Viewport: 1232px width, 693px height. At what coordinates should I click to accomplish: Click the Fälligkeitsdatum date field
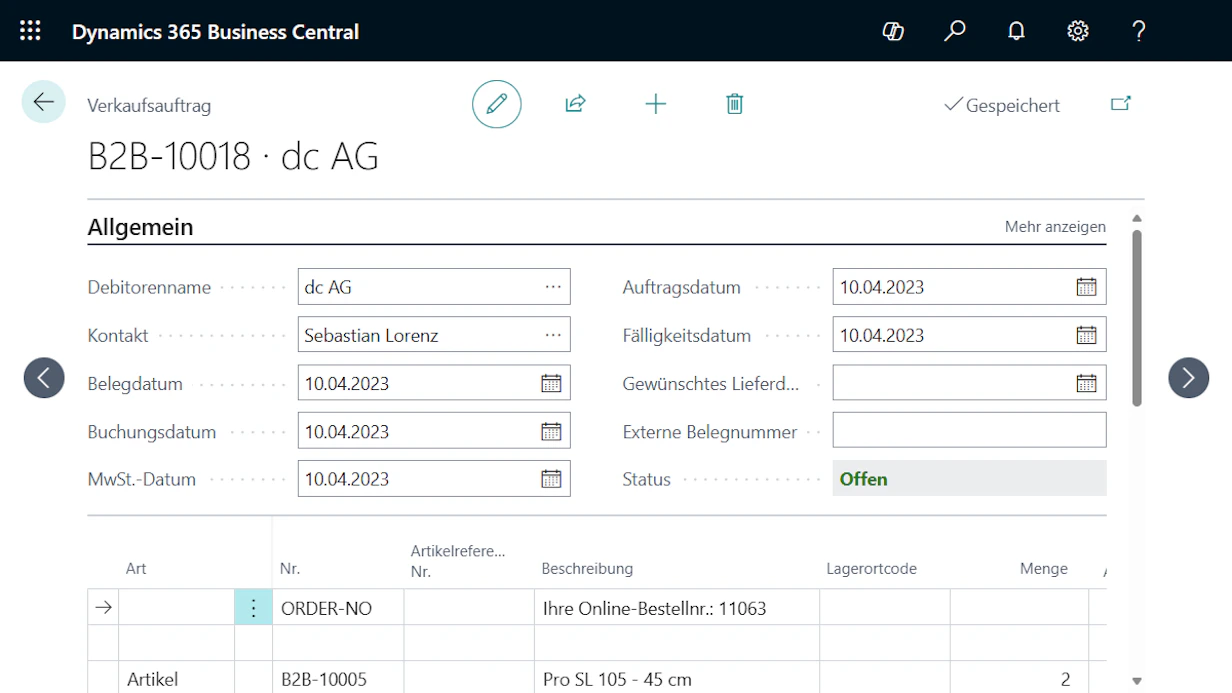[x=969, y=335]
